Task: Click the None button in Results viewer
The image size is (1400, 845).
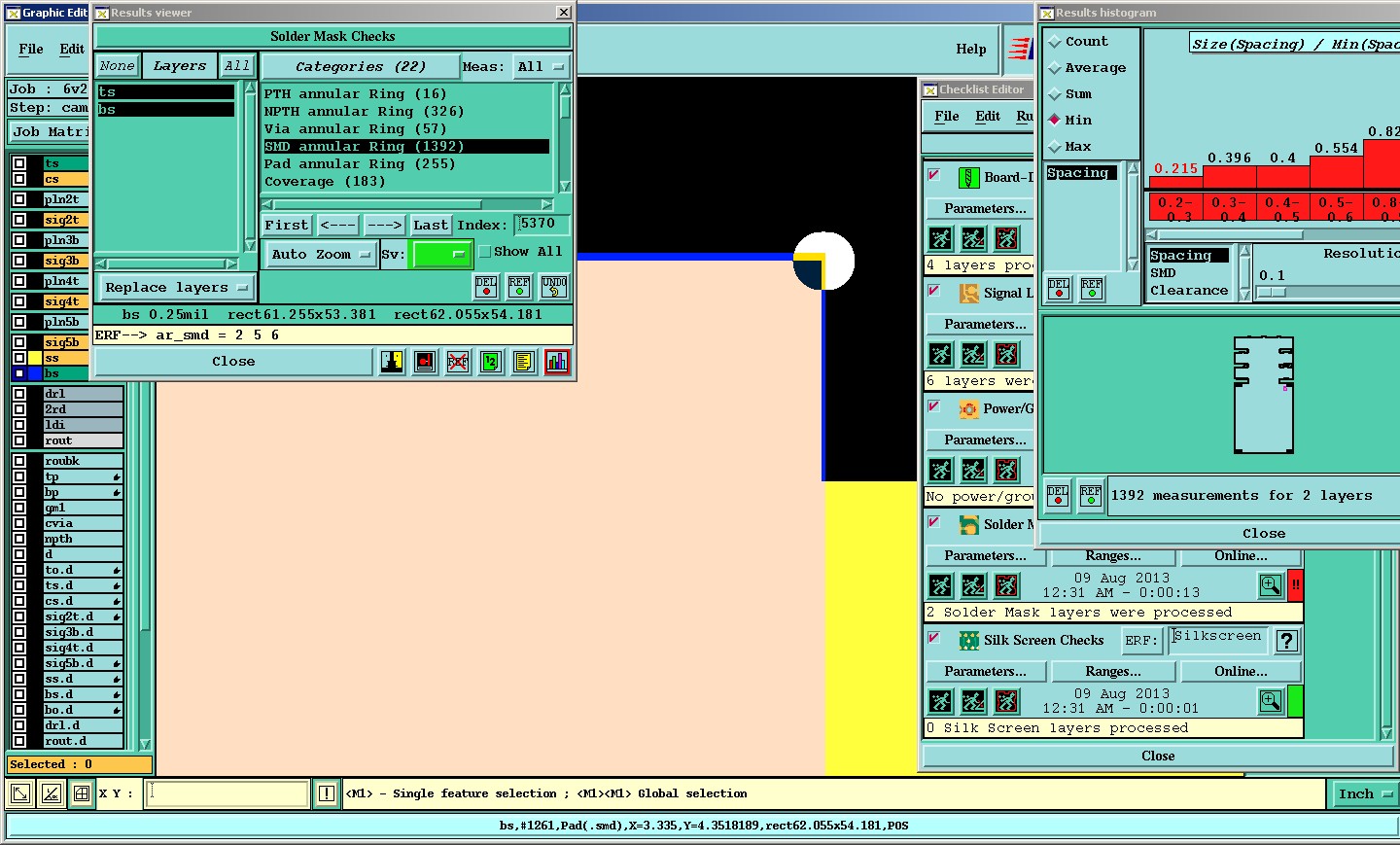Action: click(118, 66)
